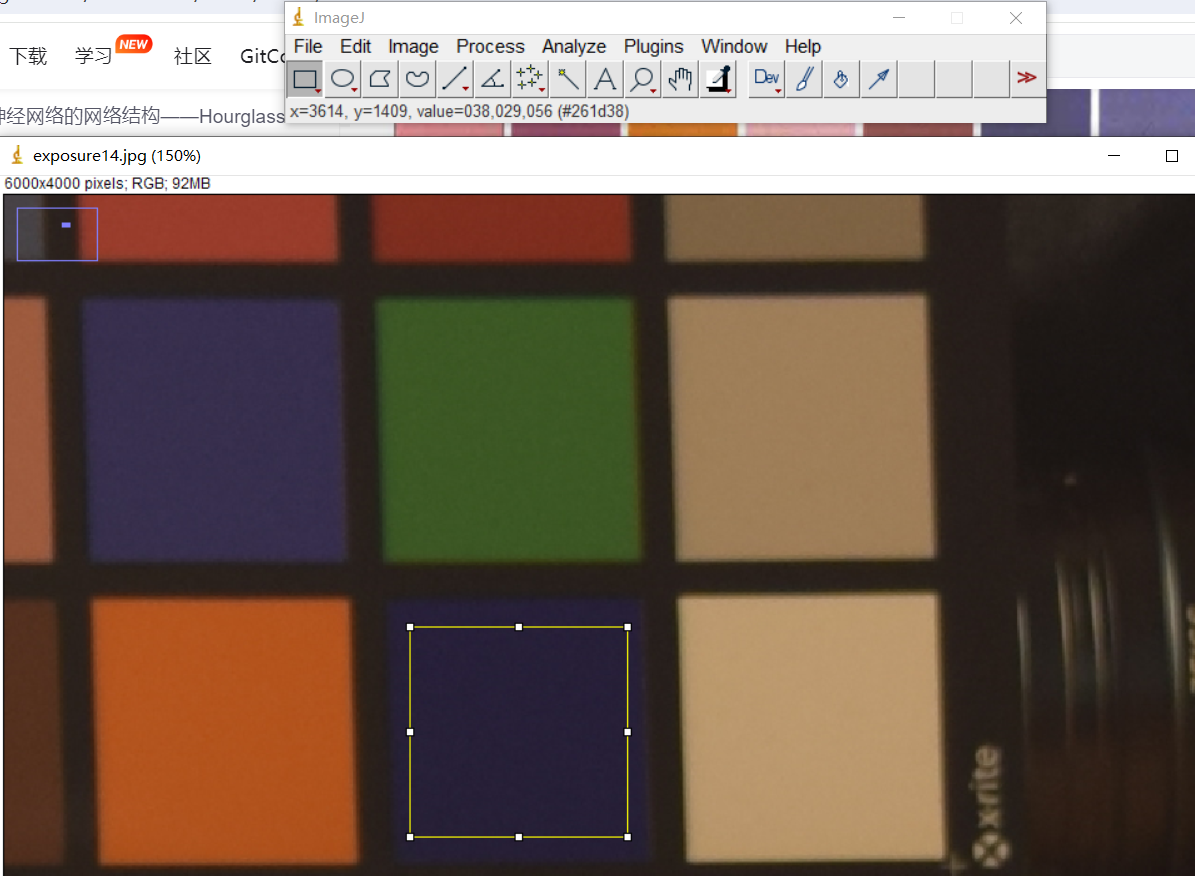
Task: Open the Analyze menu
Action: (x=574, y=47)
